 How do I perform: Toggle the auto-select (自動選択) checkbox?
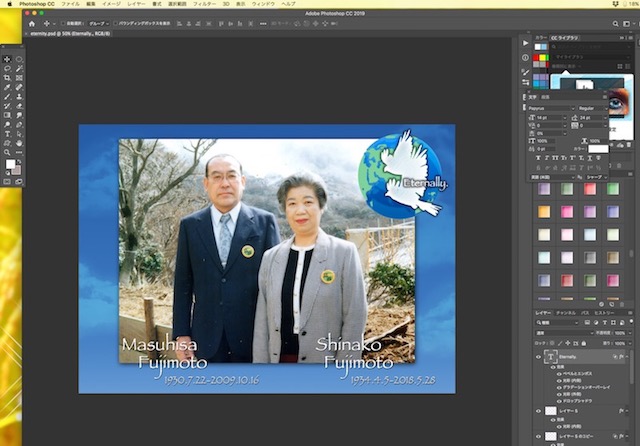click(63, 24)
